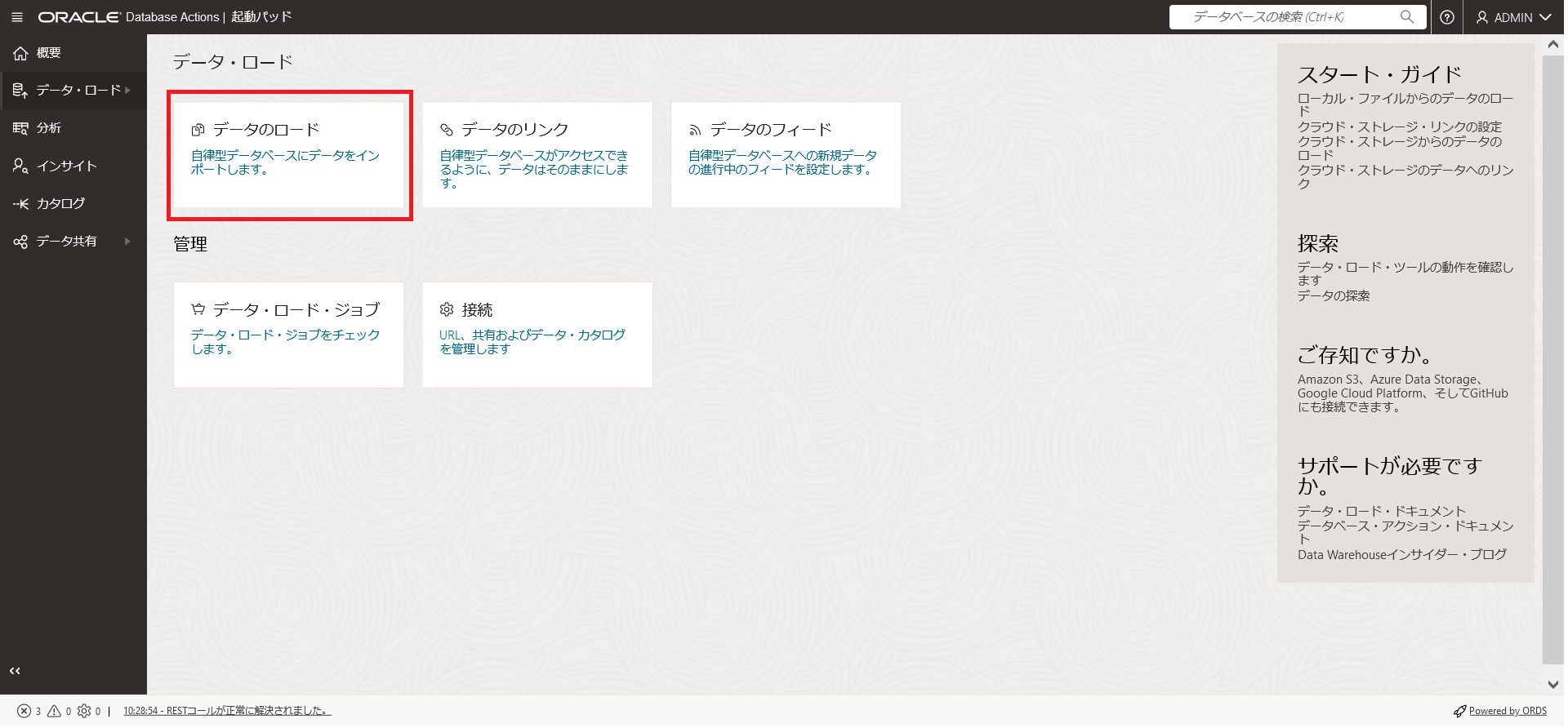Expand the ADMIN account dropdown chevron
Viewport: 1568px width, 728px height.
pos(1545,17)
